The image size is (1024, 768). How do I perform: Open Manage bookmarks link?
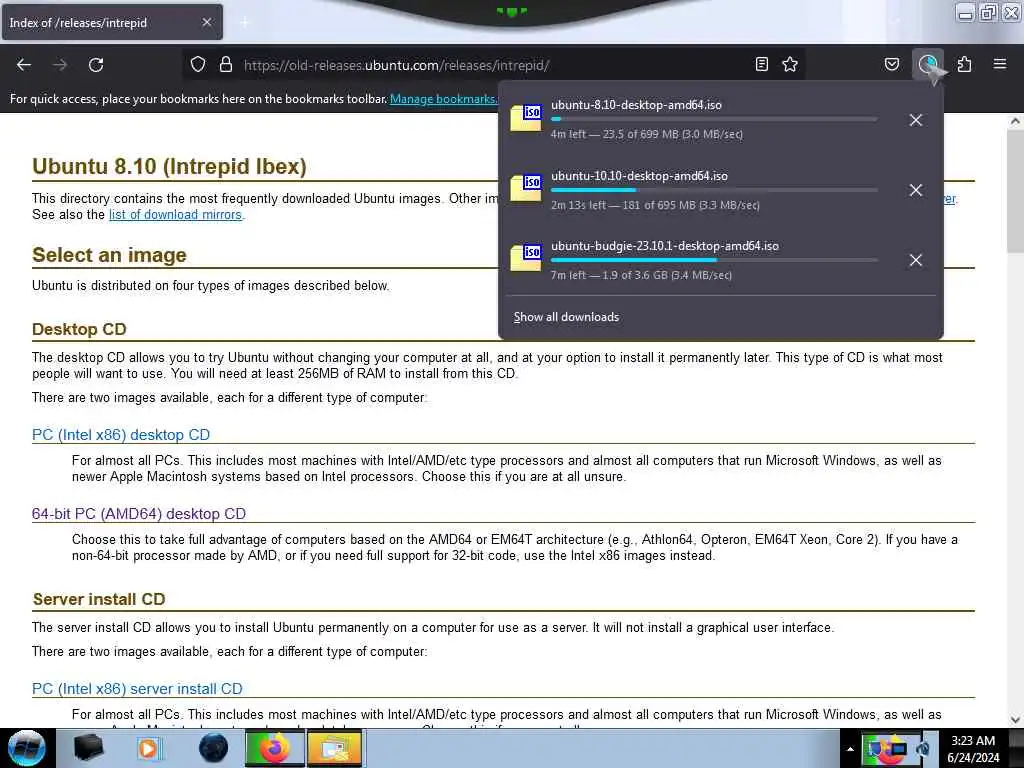point(443,99)
